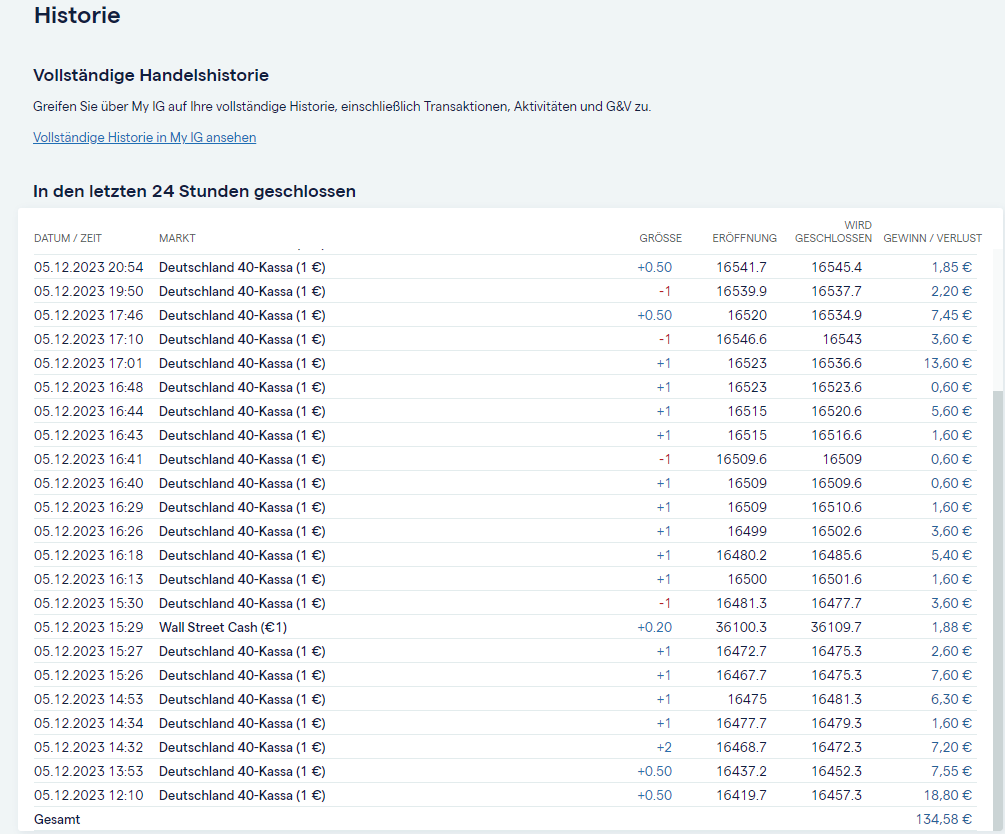Viewport: 1005px width, 834px height.
Task: Click the WIRD GESCHLOSSEN column header
Action: click(833, 232)
